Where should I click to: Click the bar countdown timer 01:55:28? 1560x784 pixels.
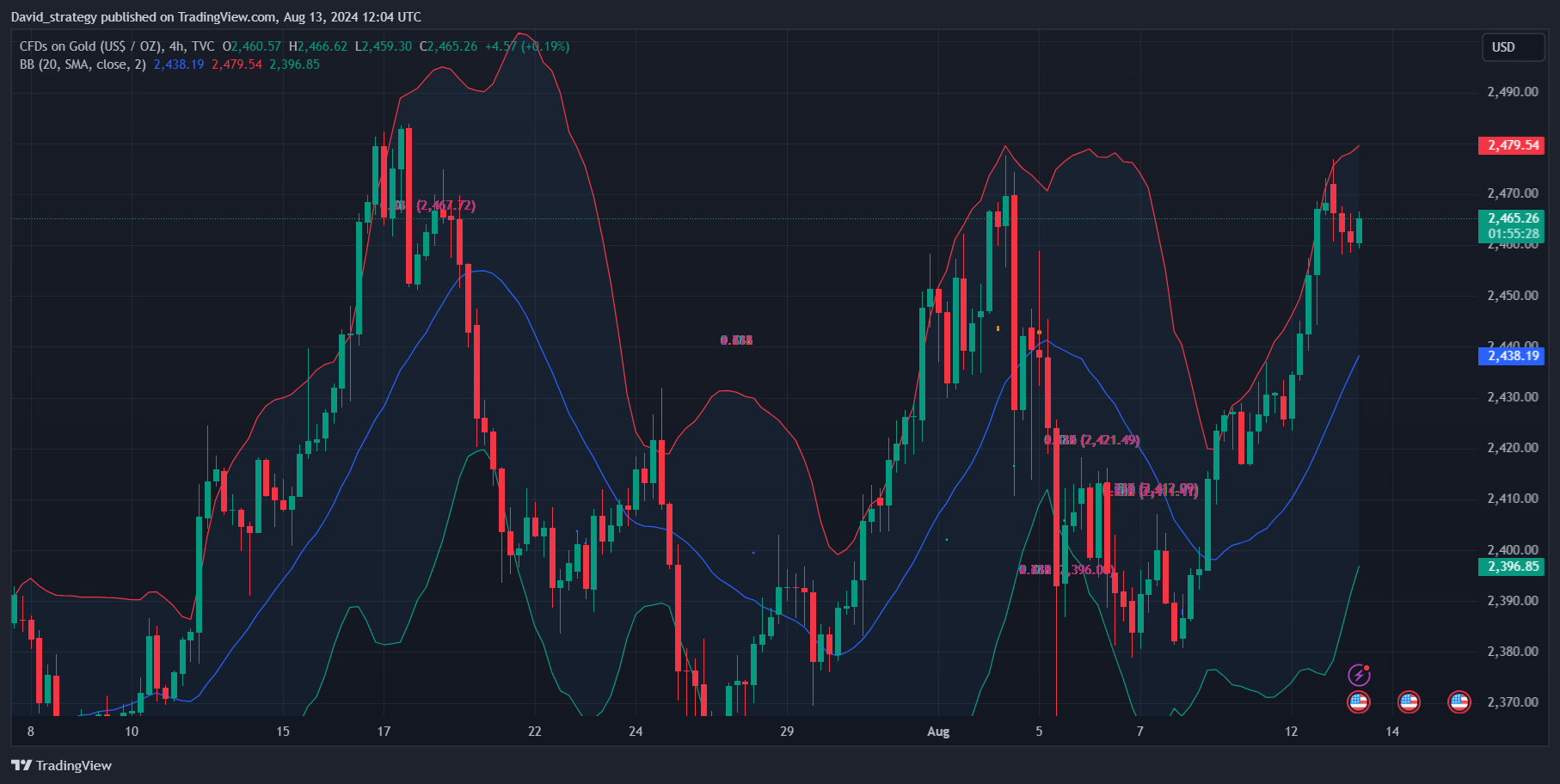[x=1511, y=234]
